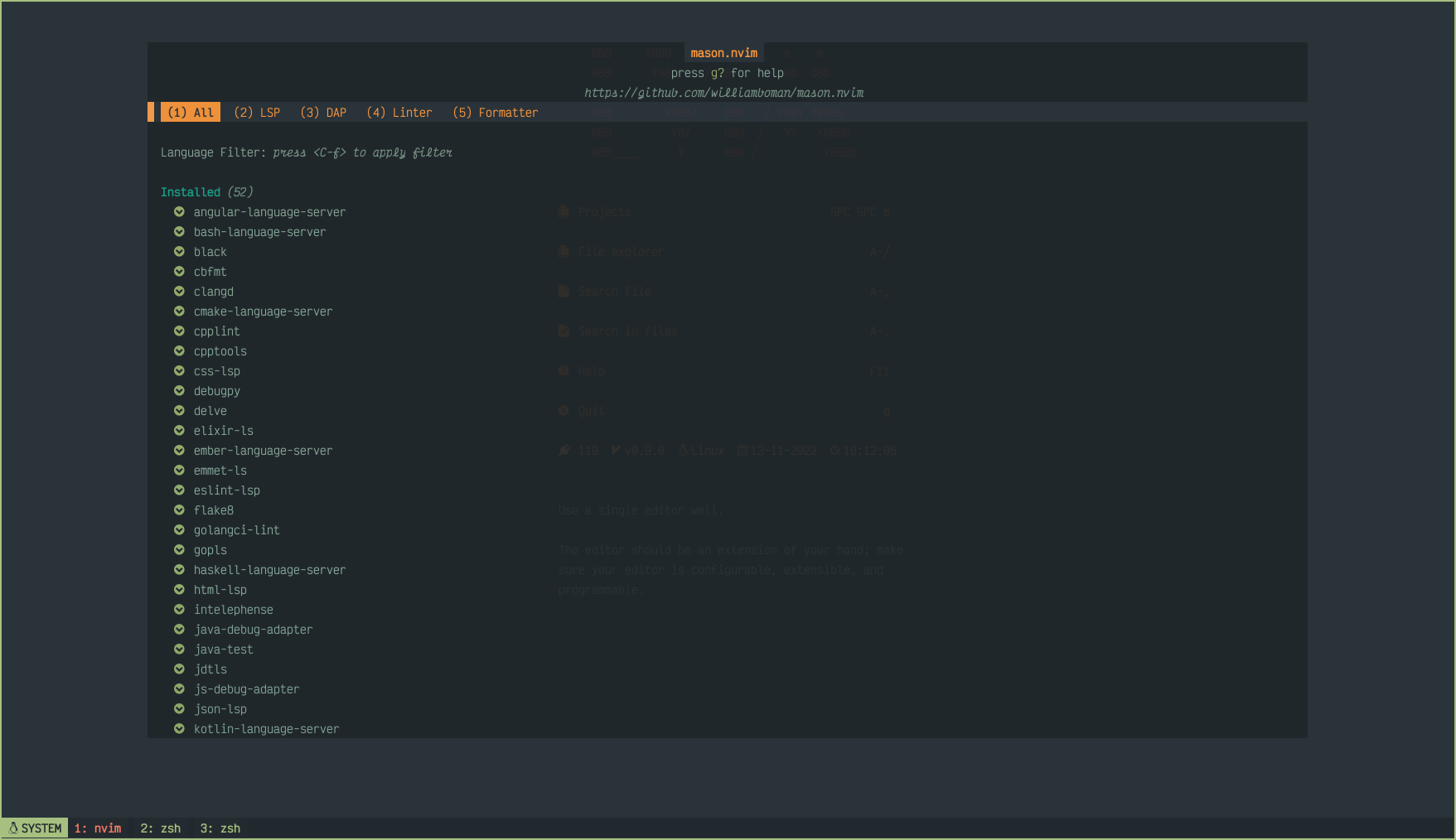Screen dimensions: 1456x840
Task: Select the java-test package
Action: pos(224,649)
